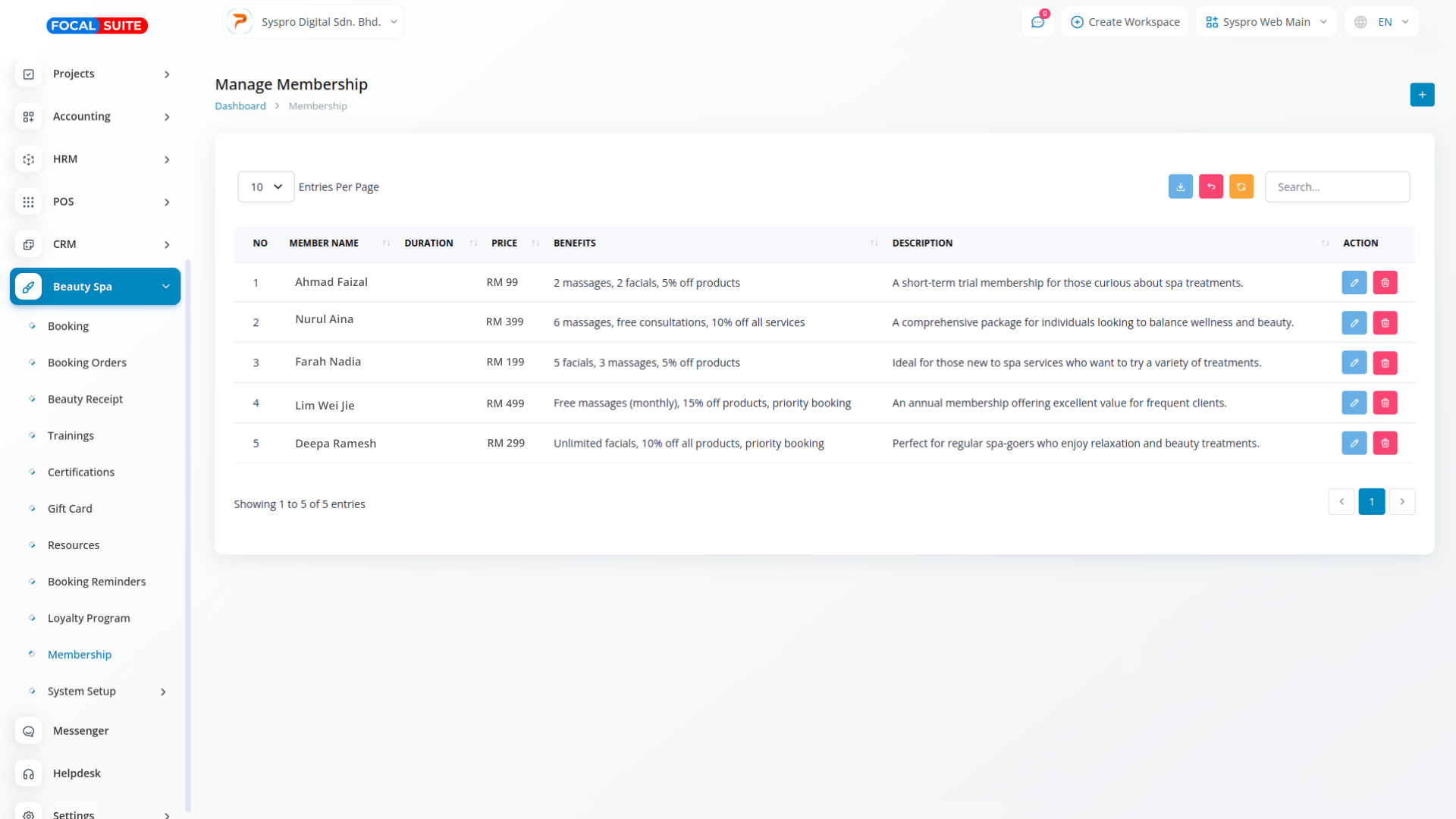
Task: Click the orange refresh icon button
Action: 1241,187
